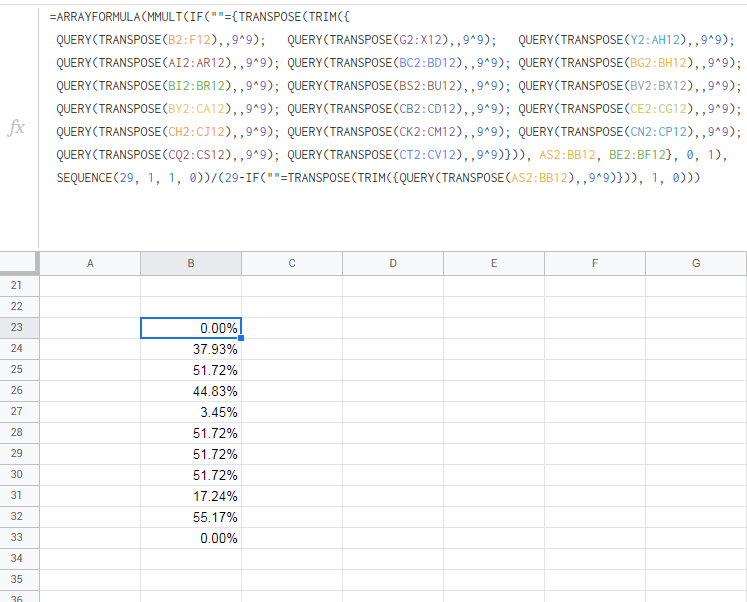
Task: Select row 24 header
Action: point(19,348)
